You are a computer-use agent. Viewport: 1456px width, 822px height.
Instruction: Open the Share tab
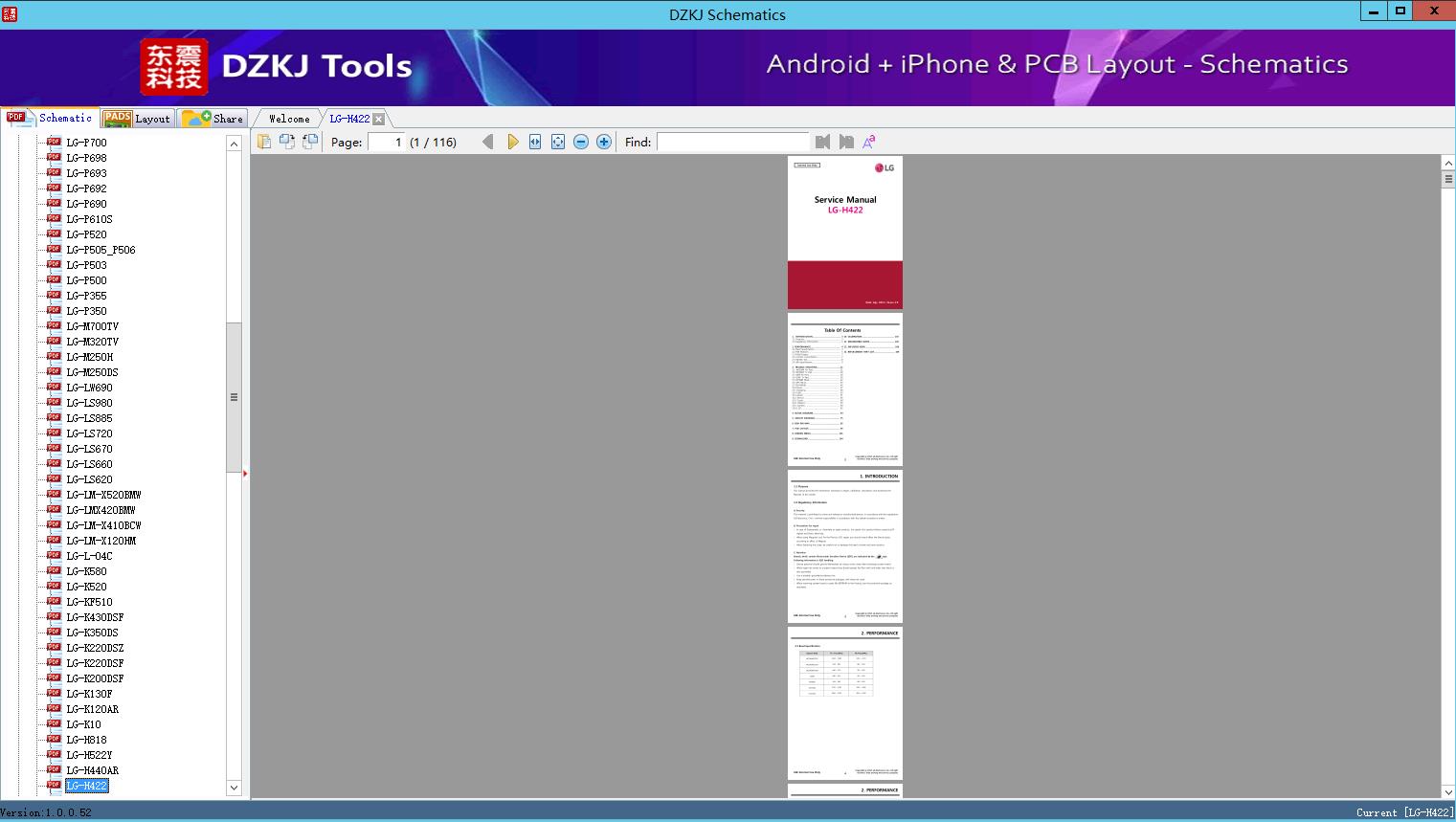click(x=213, y=119)
